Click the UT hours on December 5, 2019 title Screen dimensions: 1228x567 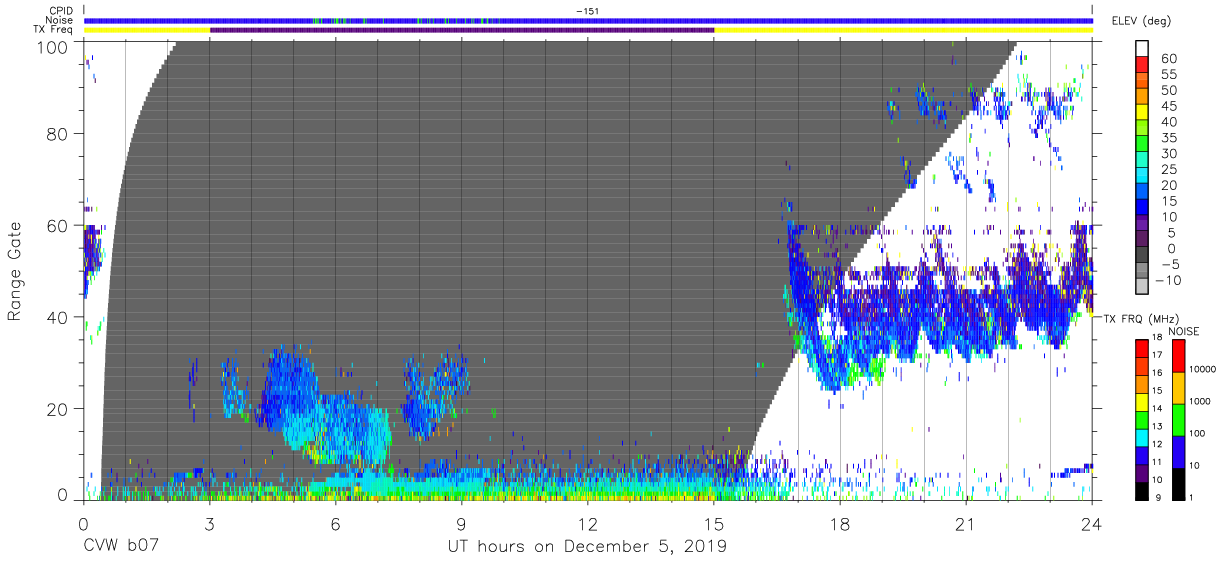[x=587, y=547]
